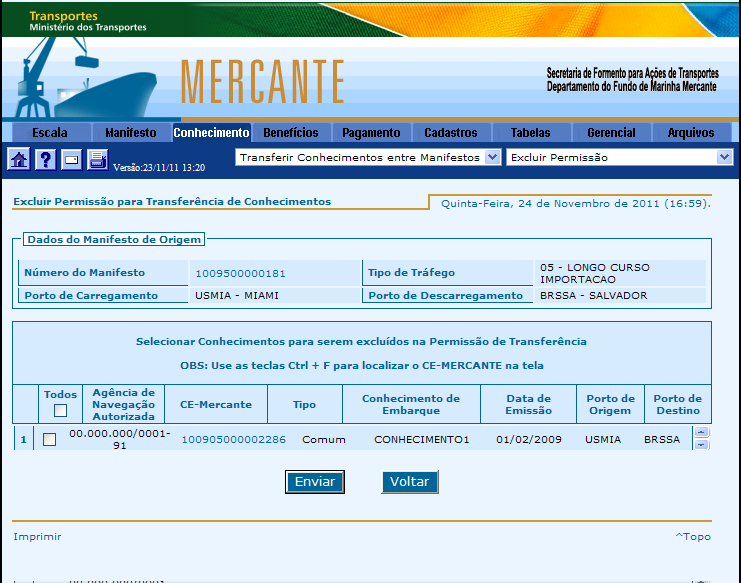Go to the Pagamento tab
Screen dimensions: 741x583
coord(371,133)
